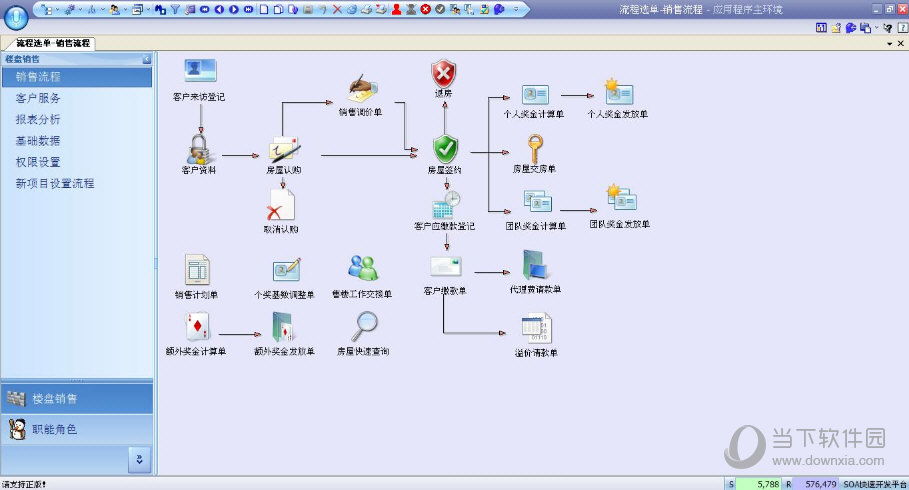Click the 房屋认购 workflow icon

coord(283,149)
